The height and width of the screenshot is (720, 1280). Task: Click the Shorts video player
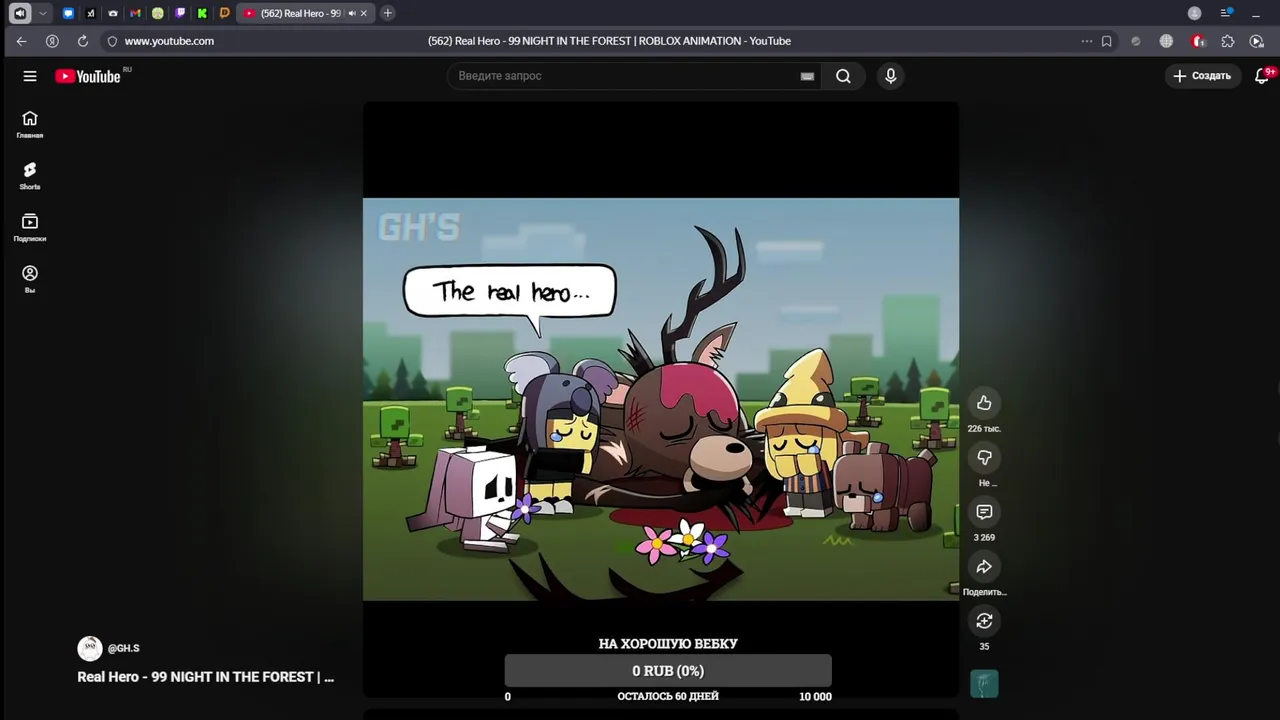click(x=660, y=399)
